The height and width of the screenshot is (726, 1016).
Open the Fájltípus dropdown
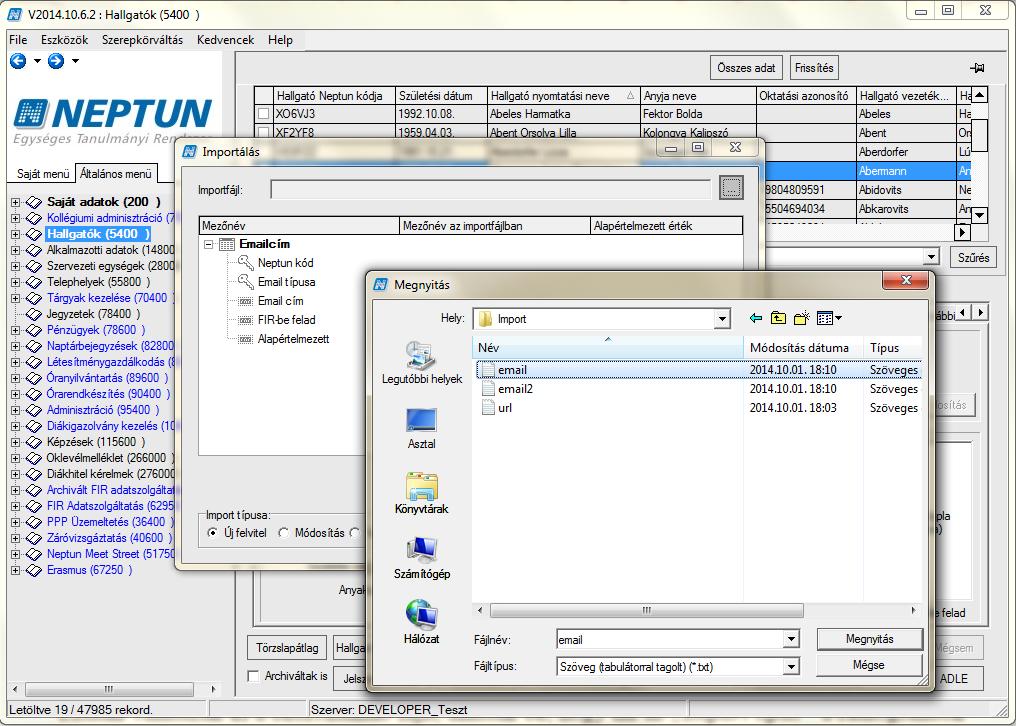pyautogui.click(x=791, y=666)
